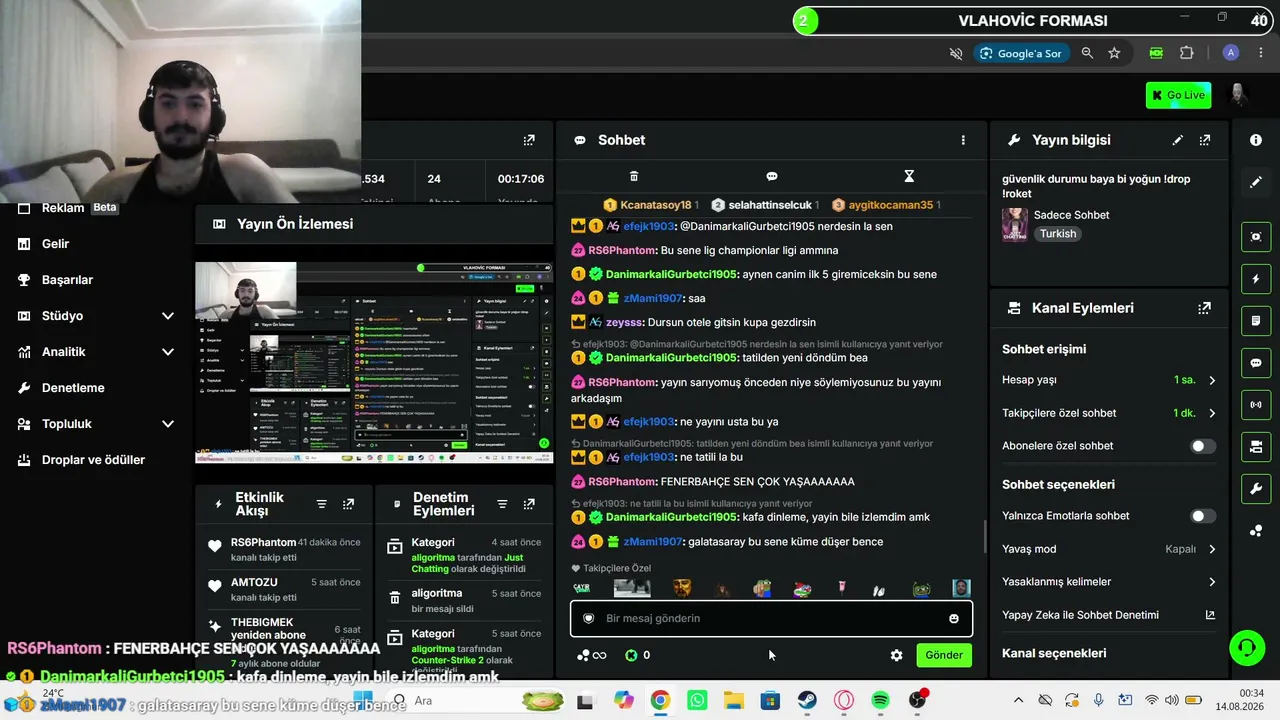Open the green headset support button
This screenshot has width=1280, height=720.
[x=1246, y=647]
